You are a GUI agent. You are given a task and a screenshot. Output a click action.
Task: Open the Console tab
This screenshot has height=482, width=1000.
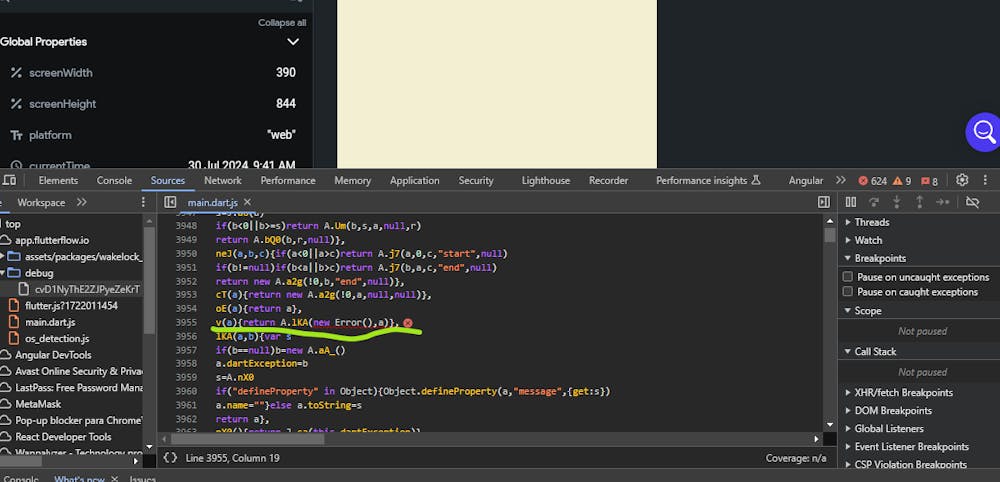click(114, 180)
